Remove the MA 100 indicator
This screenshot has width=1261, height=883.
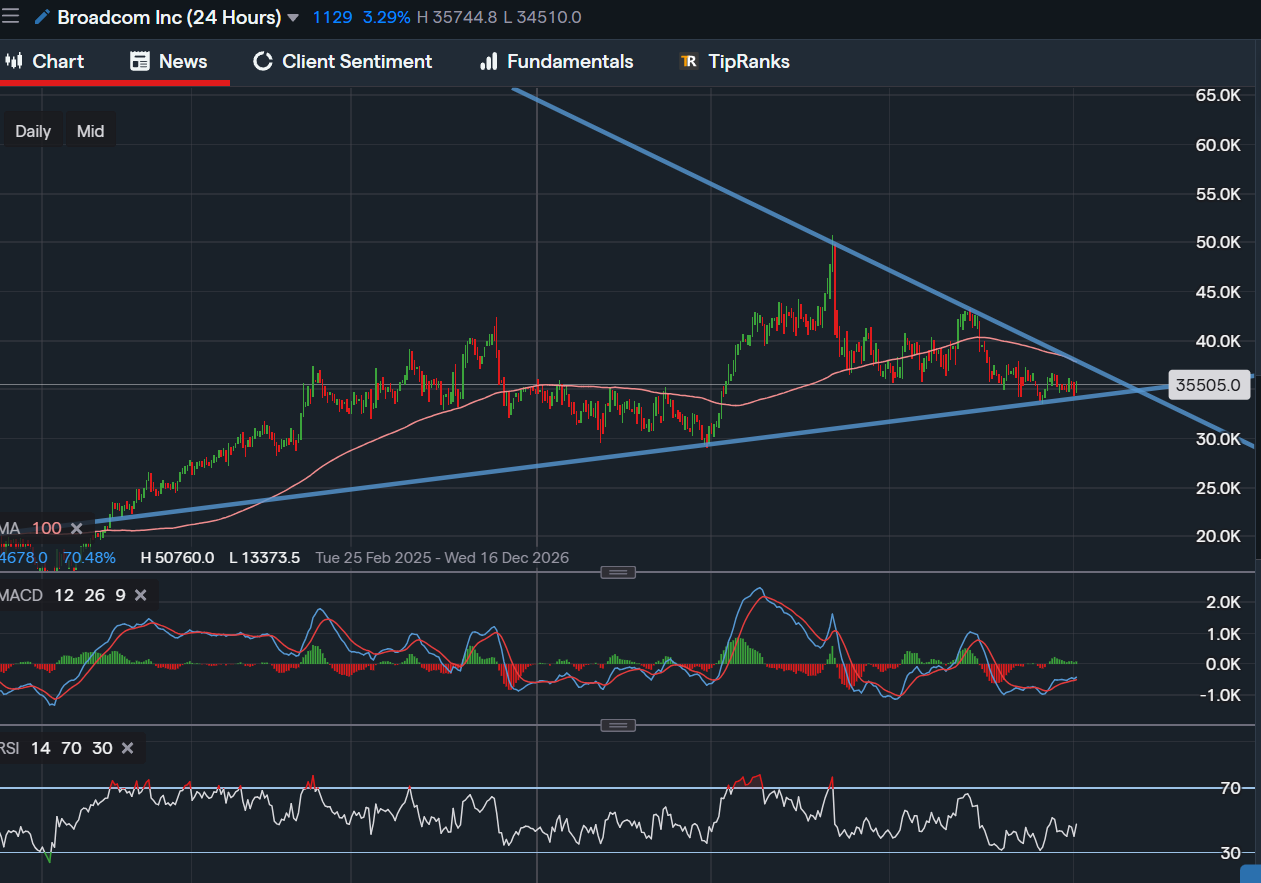coord(76,528)
